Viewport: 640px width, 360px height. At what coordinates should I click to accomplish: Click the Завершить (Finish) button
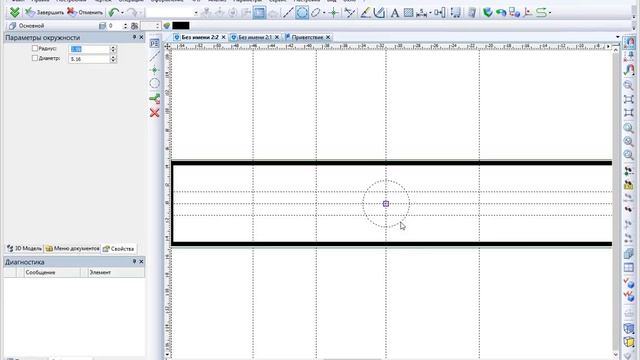tap(44, 12)
